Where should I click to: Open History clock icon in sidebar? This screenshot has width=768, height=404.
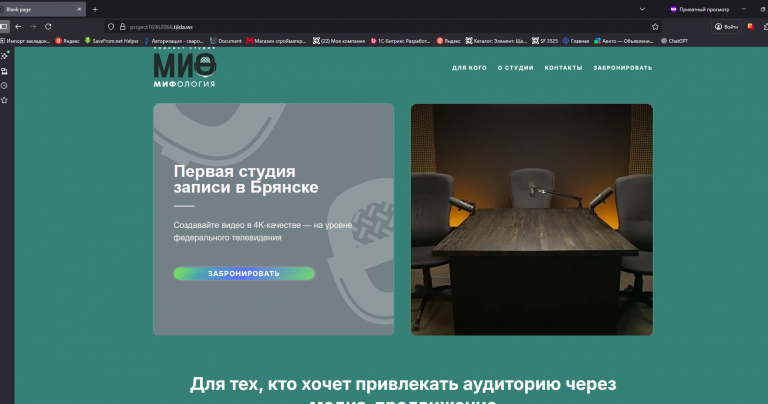[x=4, y=86]
